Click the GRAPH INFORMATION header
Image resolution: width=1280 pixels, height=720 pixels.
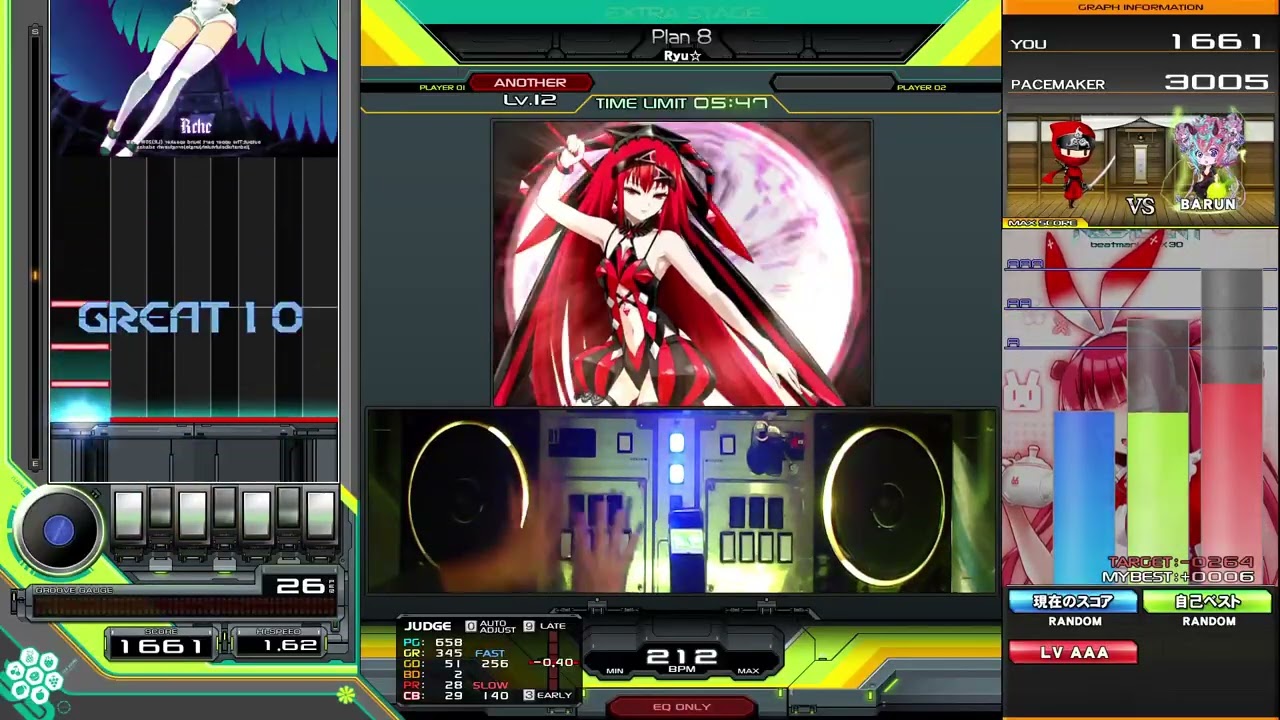(x=1141, y=7)
